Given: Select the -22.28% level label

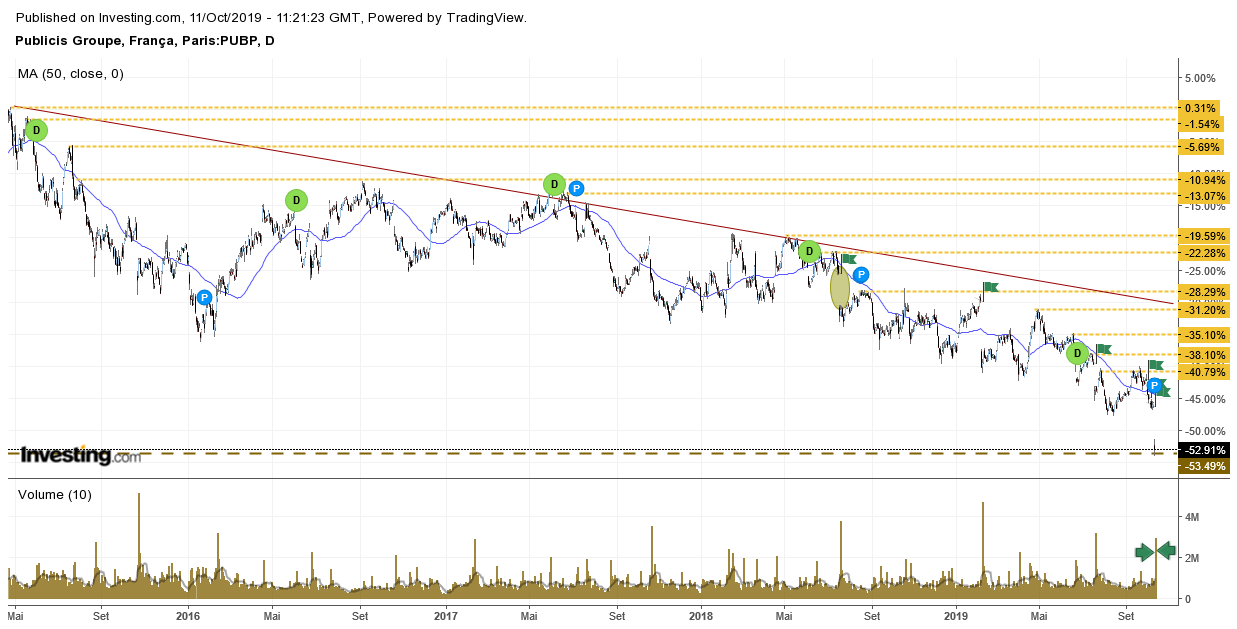Looking at the screenshot, I should coord(1204,253).
